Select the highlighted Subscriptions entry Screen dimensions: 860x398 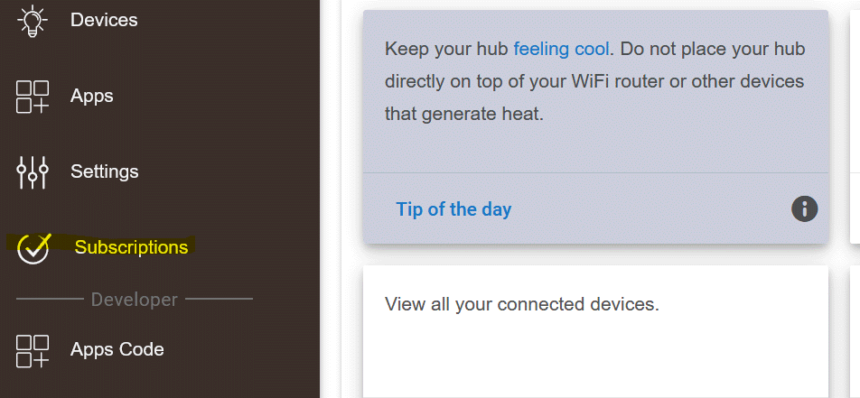click(x=131, y=247)
